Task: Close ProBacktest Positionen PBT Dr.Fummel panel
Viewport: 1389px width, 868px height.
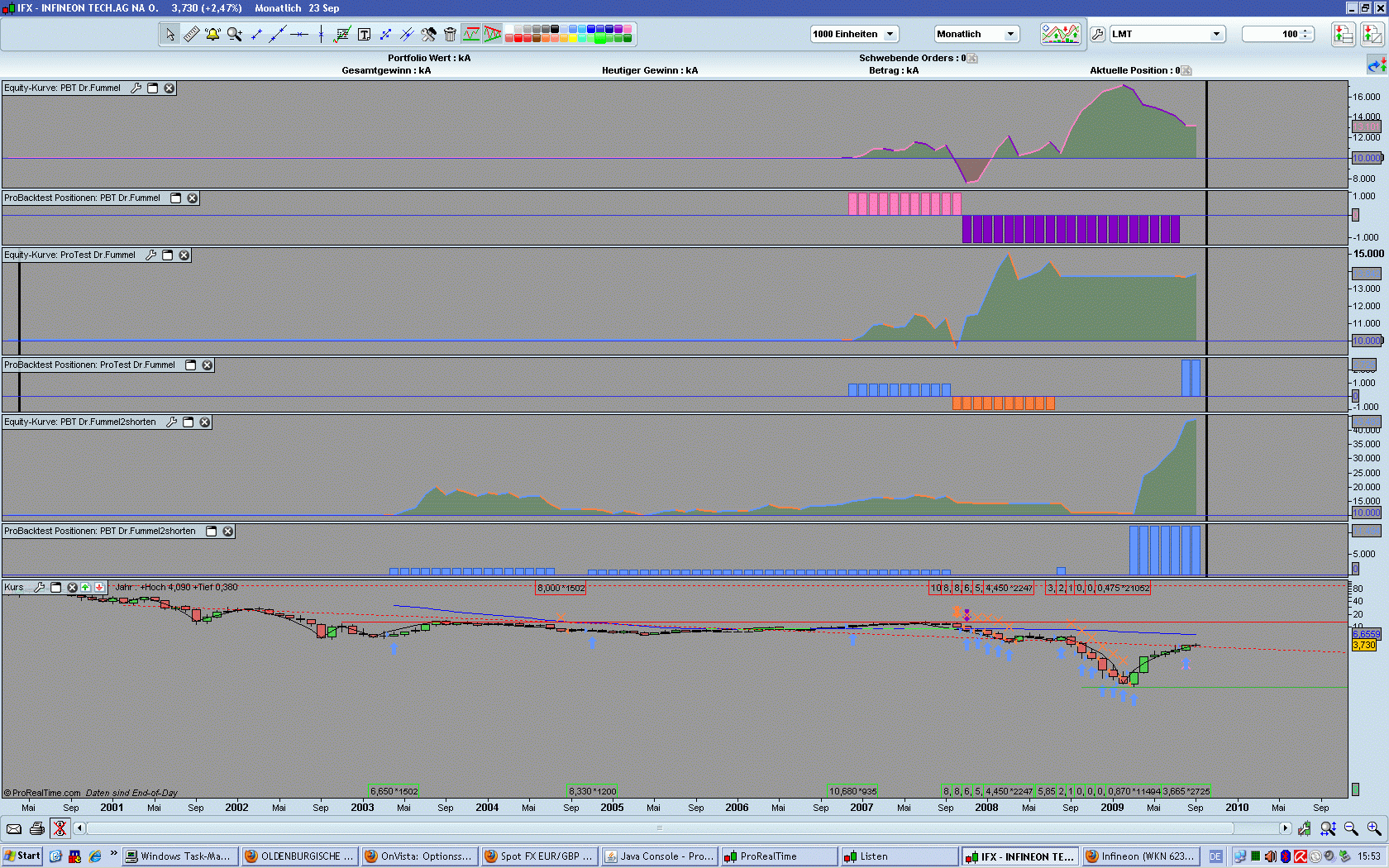Action: (193, 198)
